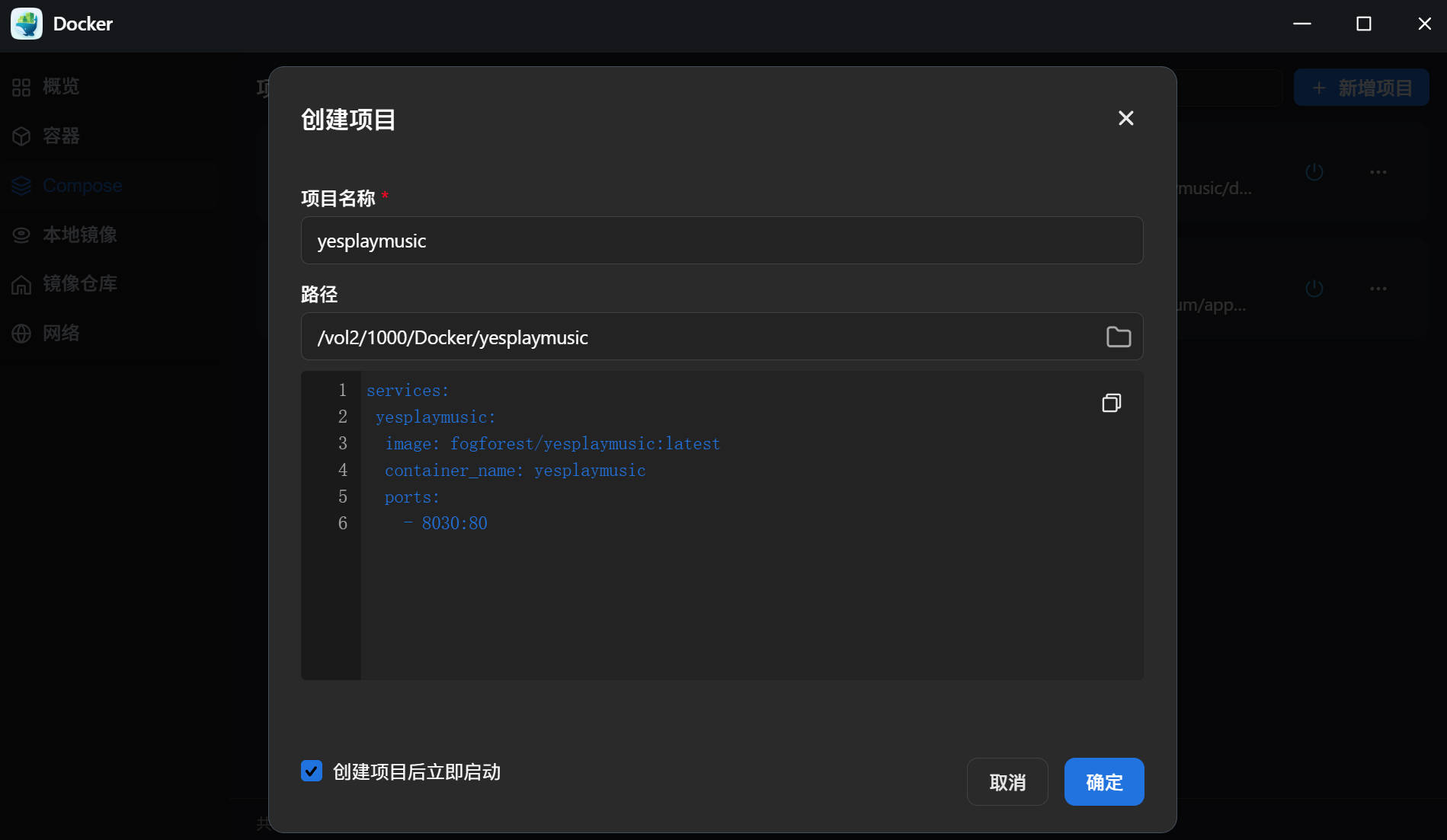Click the 新增项目 button
1447x840 pixels.
coord(1361,87)
